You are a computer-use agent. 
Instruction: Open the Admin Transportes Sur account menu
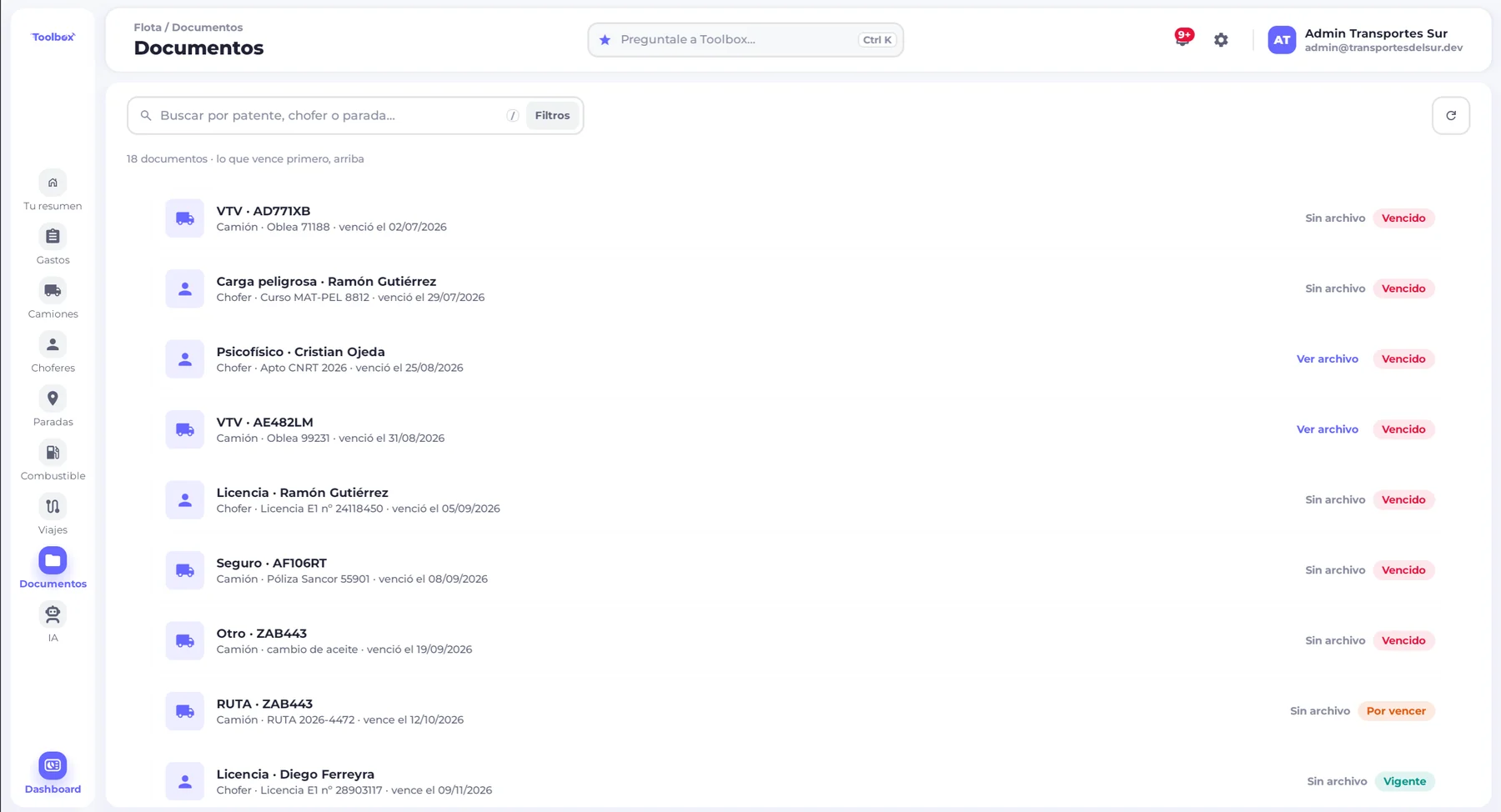pos(1366,40)
